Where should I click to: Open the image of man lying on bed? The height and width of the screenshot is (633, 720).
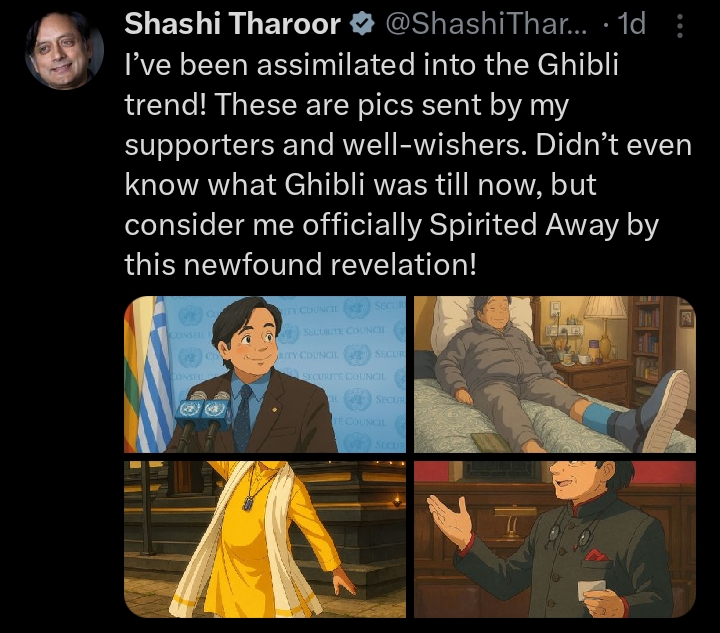click(555, 374)
